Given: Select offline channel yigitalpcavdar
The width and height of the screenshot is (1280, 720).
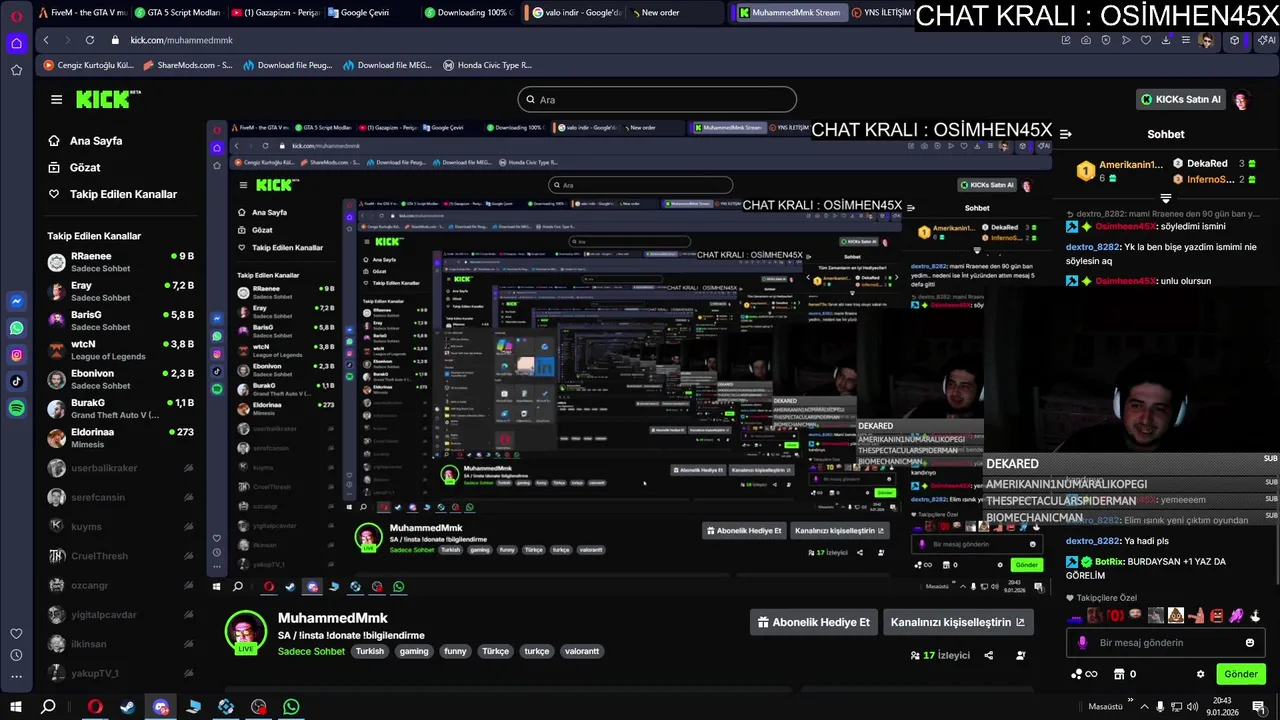Looking at the screenshot, I should (x=120, y=614).
